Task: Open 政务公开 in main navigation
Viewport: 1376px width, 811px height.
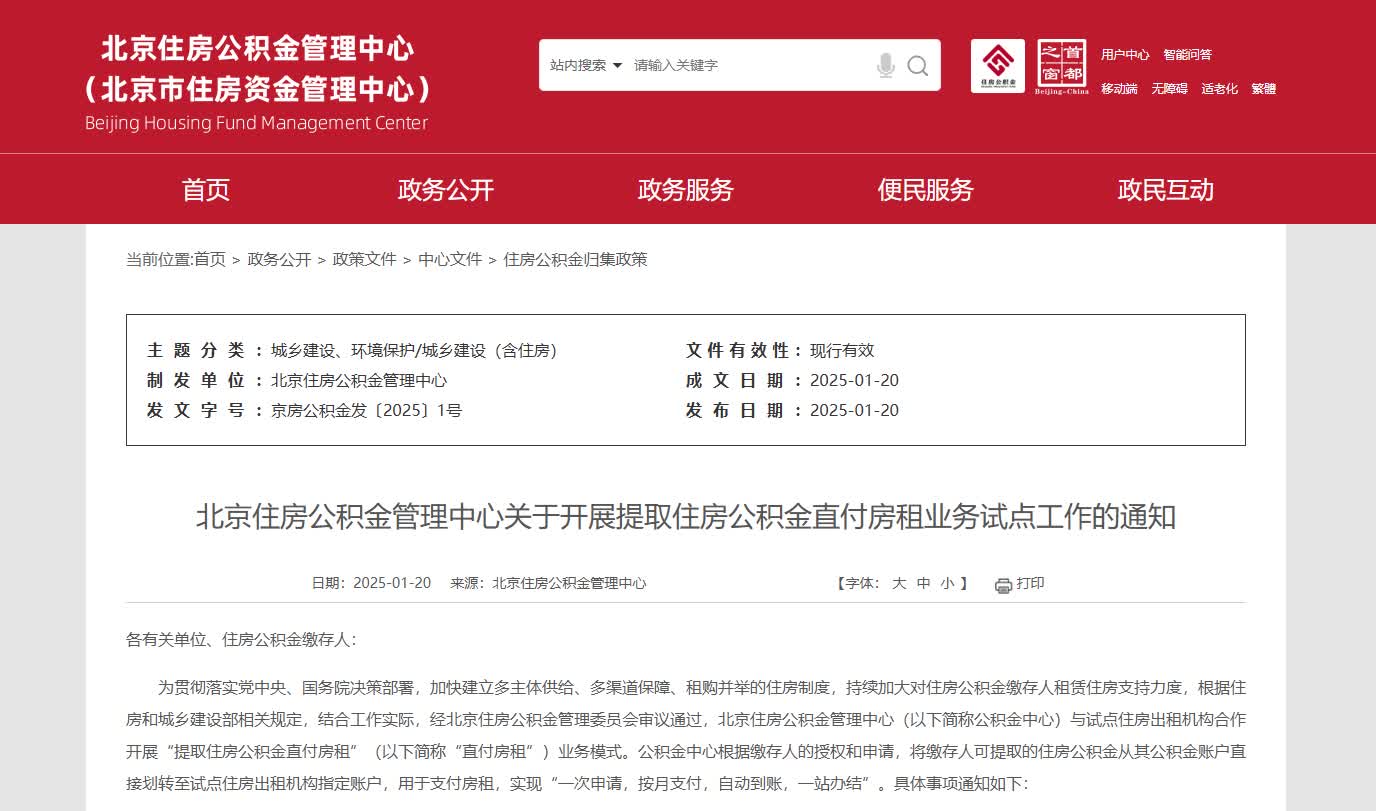Action: tap(446, 190)
